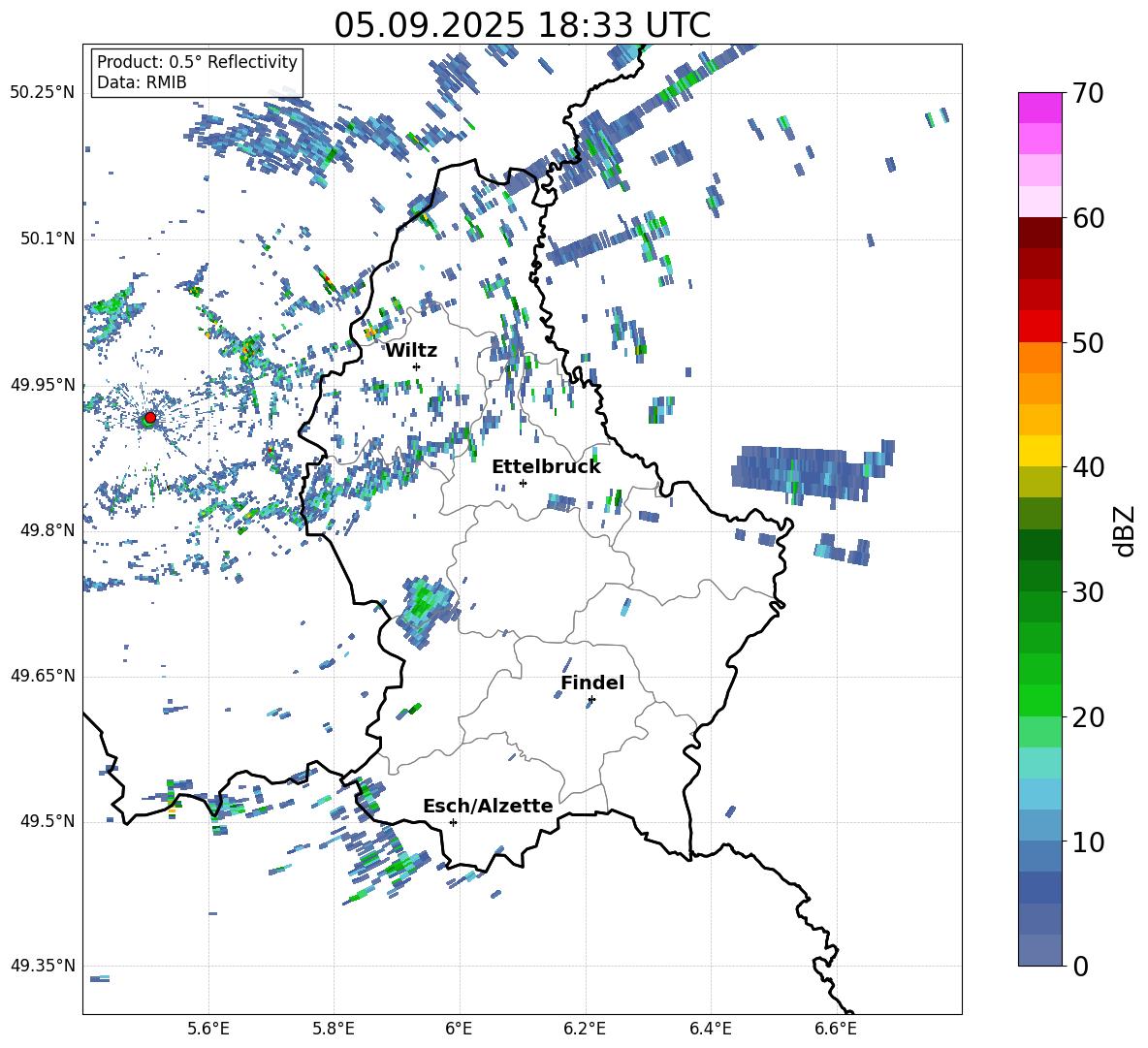
Task: Click the 6.4°E longitude label
Action: coord(710,1029)
